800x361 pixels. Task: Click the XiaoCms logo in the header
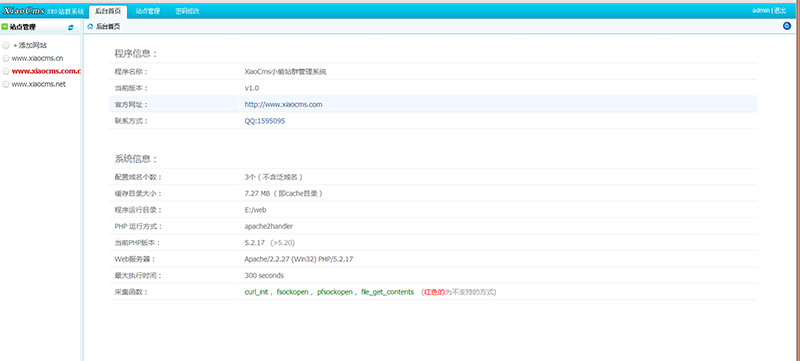tap(24, 10)
